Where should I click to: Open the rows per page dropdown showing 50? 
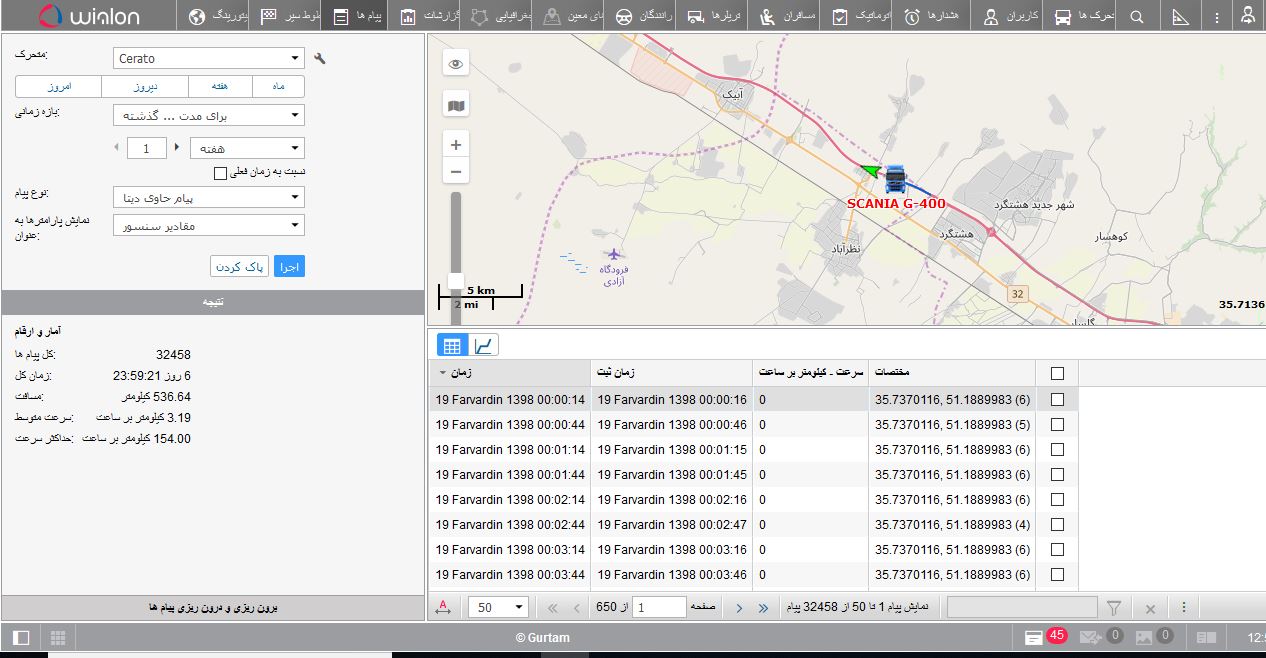pyautogui.click(x=499, y=608)
